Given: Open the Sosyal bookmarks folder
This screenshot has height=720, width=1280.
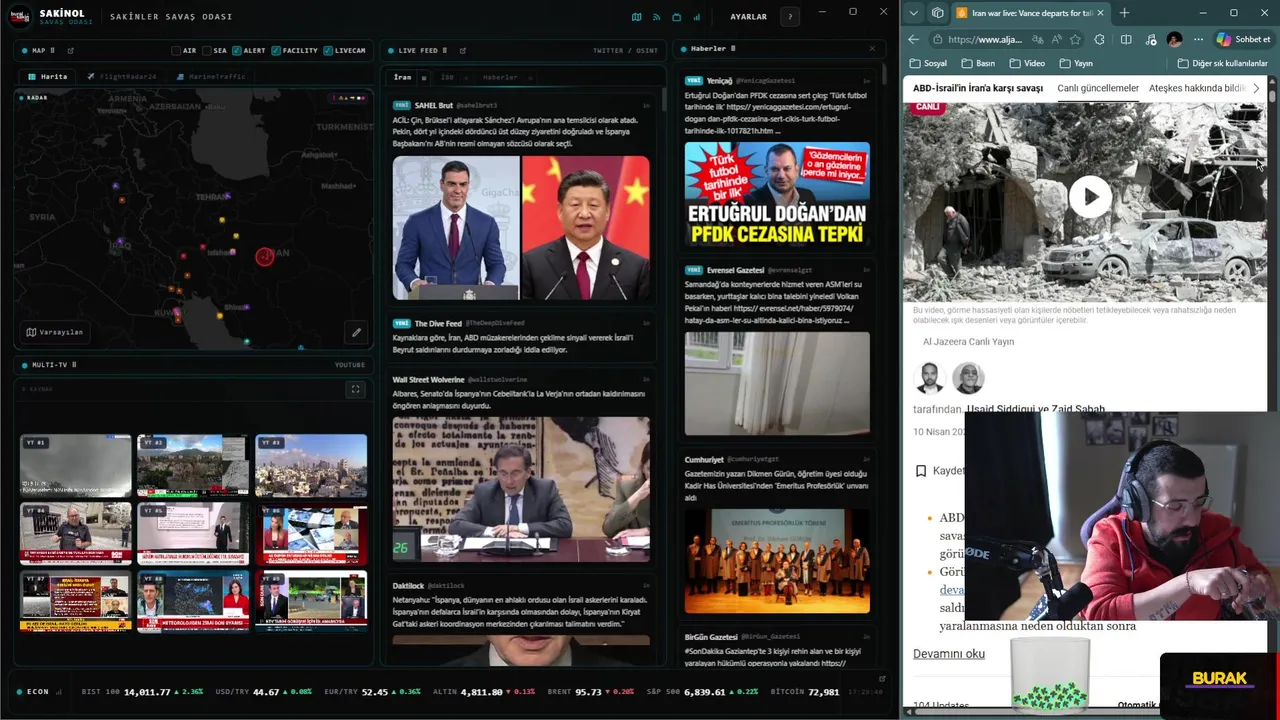Looking at the screenshot, I should pos(928,63).
